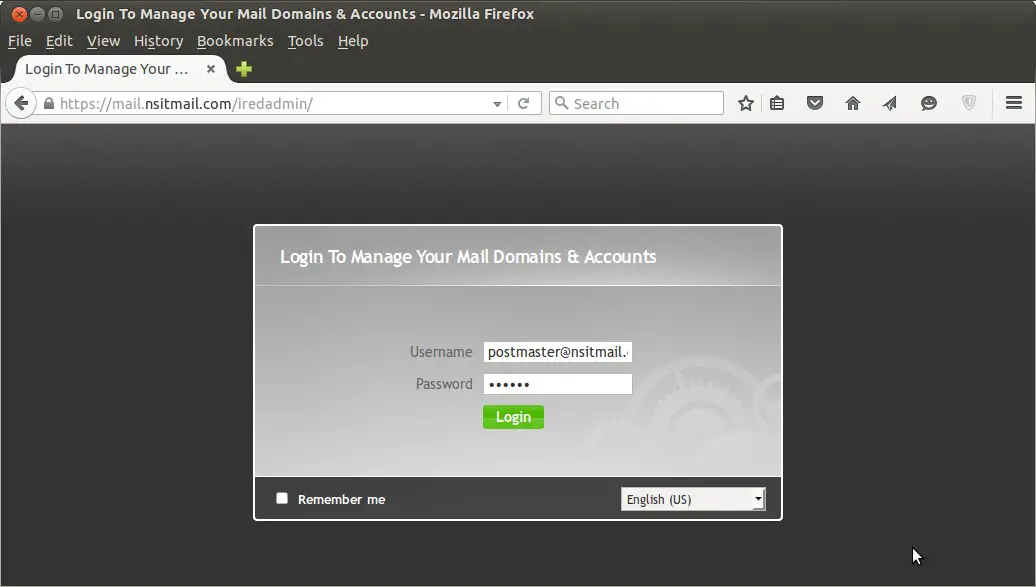Open the View menu

point(103,41)
